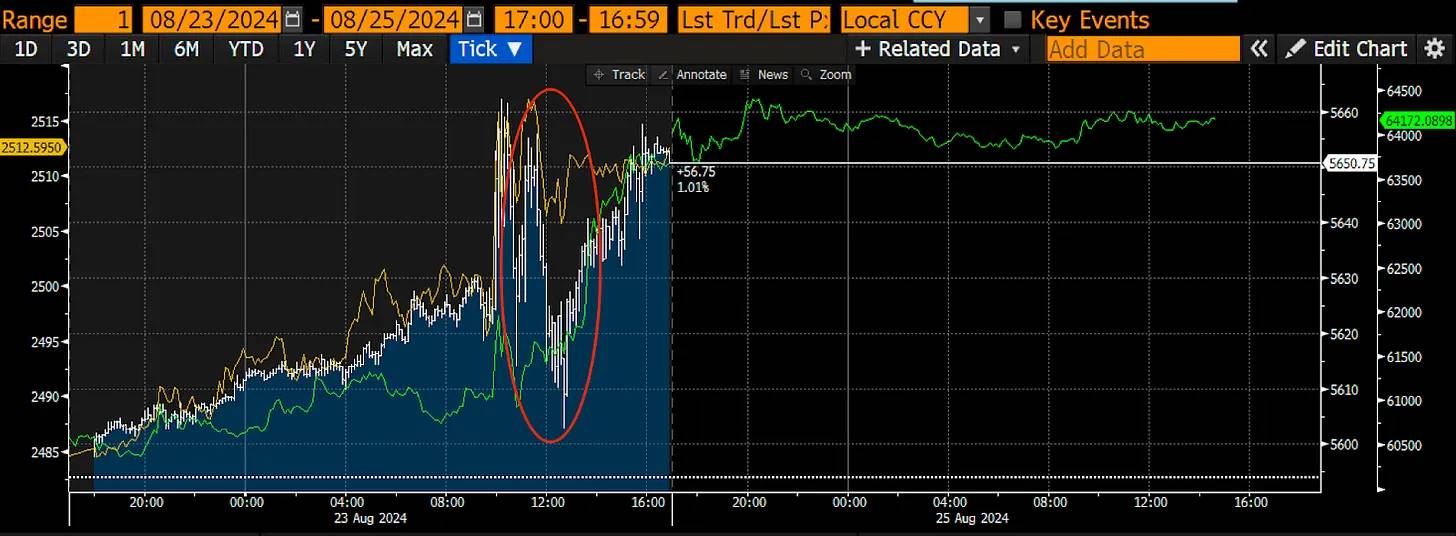Open the end date calendar picker
Viewport: 1456px width, 536px height.
point(474,19)
